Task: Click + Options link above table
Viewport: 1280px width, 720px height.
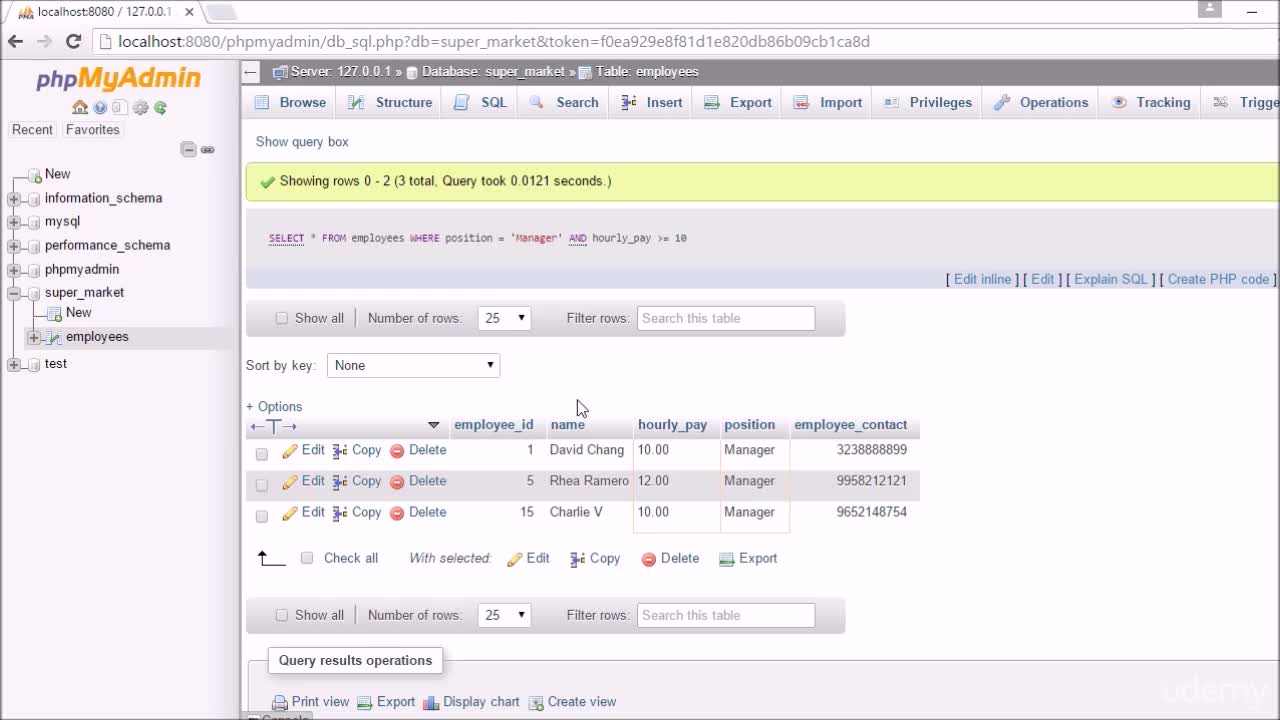Action: (x=274, y=407)
